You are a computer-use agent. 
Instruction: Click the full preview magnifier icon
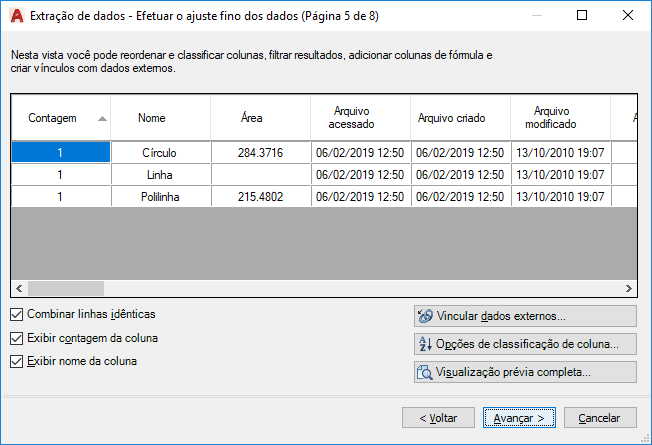426,372
